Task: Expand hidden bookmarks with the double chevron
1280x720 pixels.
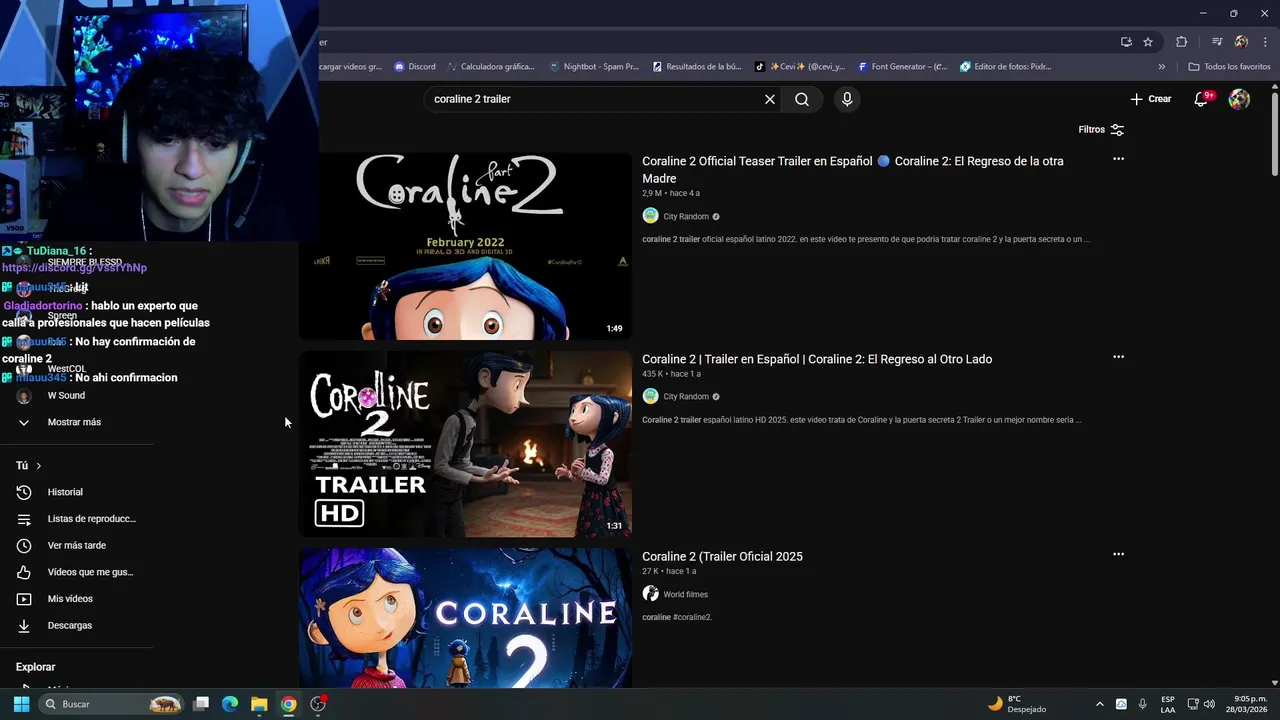Action: tap(1161, 67)
